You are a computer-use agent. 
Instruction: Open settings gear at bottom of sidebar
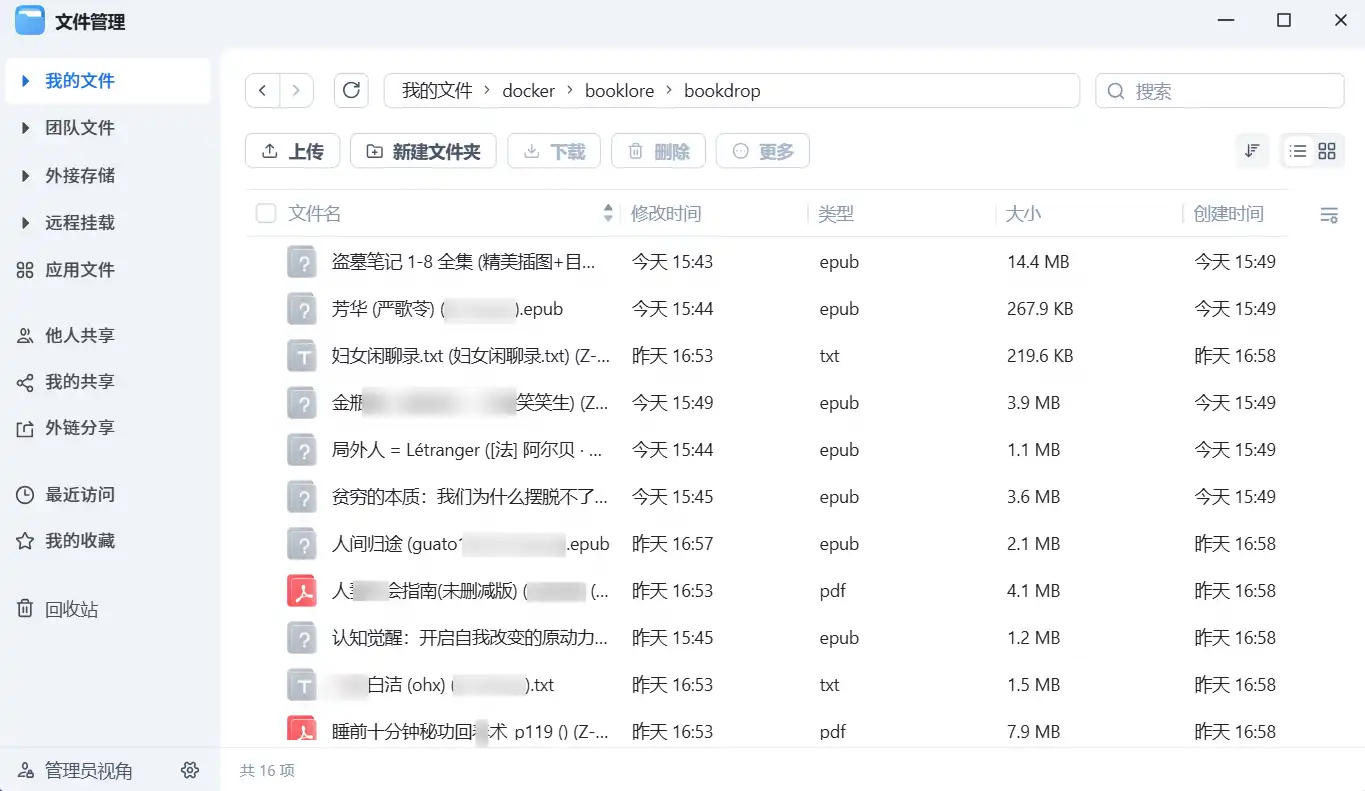190,770
